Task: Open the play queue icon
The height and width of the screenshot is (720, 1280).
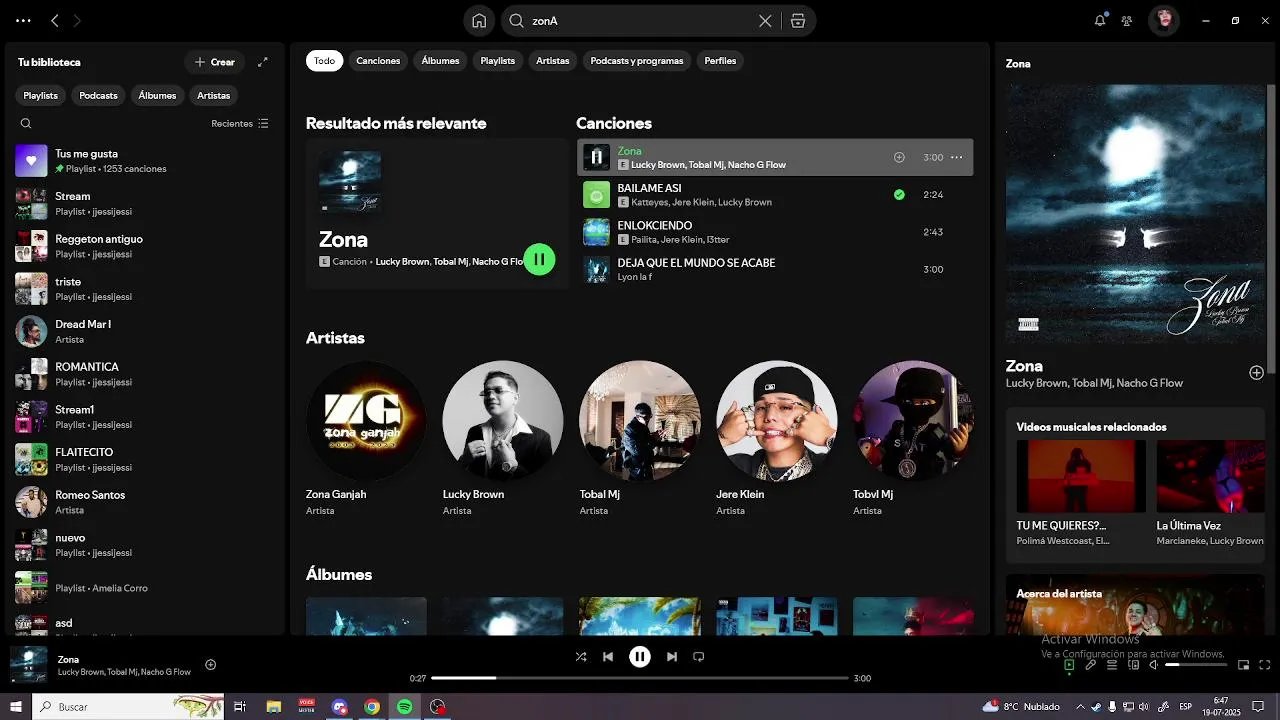Action: [x=1112, y=665]
